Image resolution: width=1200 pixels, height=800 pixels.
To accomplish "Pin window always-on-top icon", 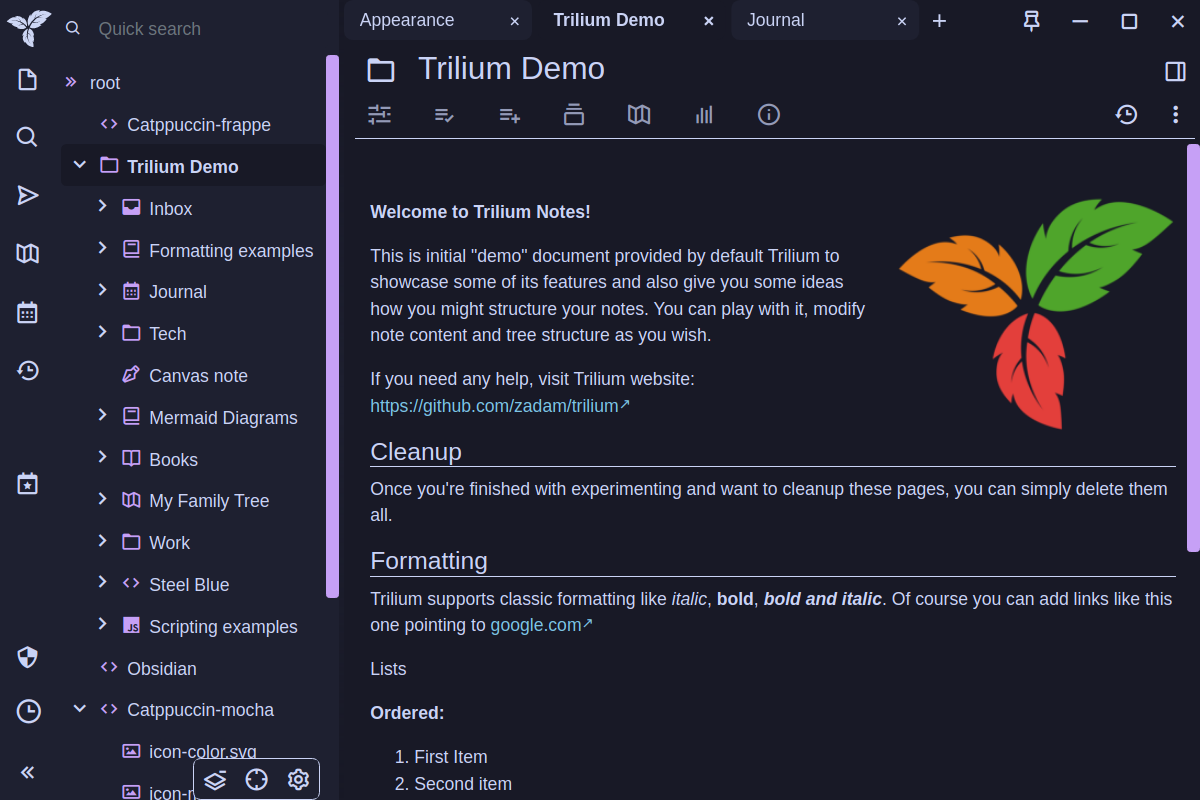I will (x=1032, y=21).
